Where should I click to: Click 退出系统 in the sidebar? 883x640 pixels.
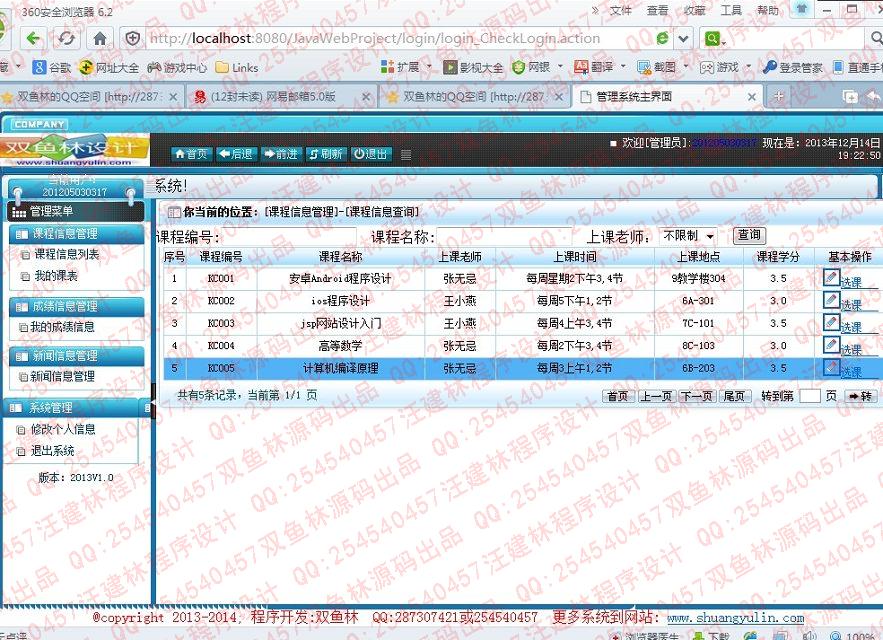click(52, 451)
